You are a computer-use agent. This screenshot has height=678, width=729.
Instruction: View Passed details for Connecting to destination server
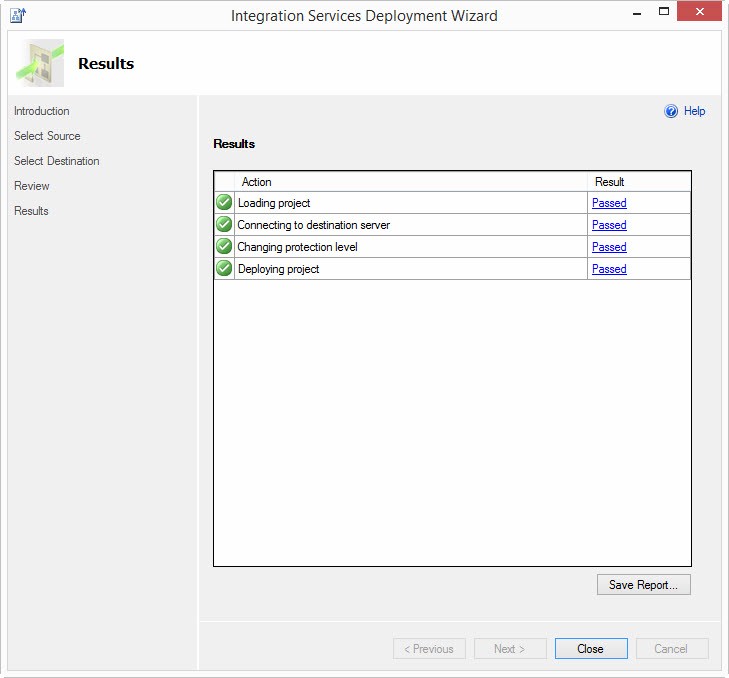[x=609, y=225]
